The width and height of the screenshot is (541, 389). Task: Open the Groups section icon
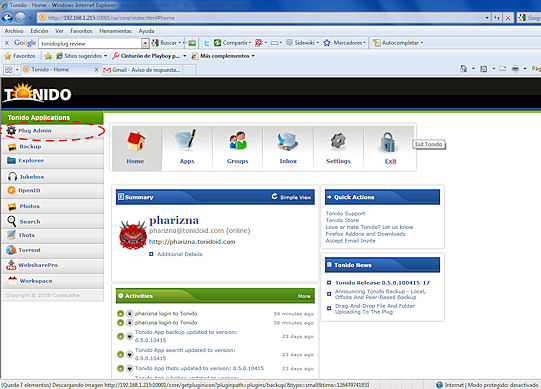238,140
